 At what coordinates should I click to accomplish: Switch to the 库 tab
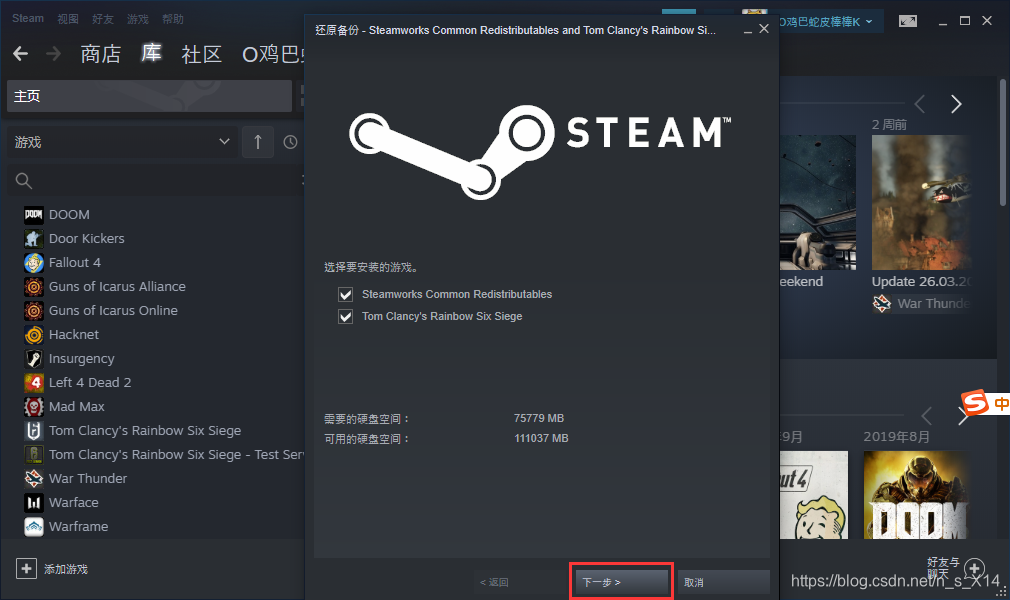click(151, 53)
